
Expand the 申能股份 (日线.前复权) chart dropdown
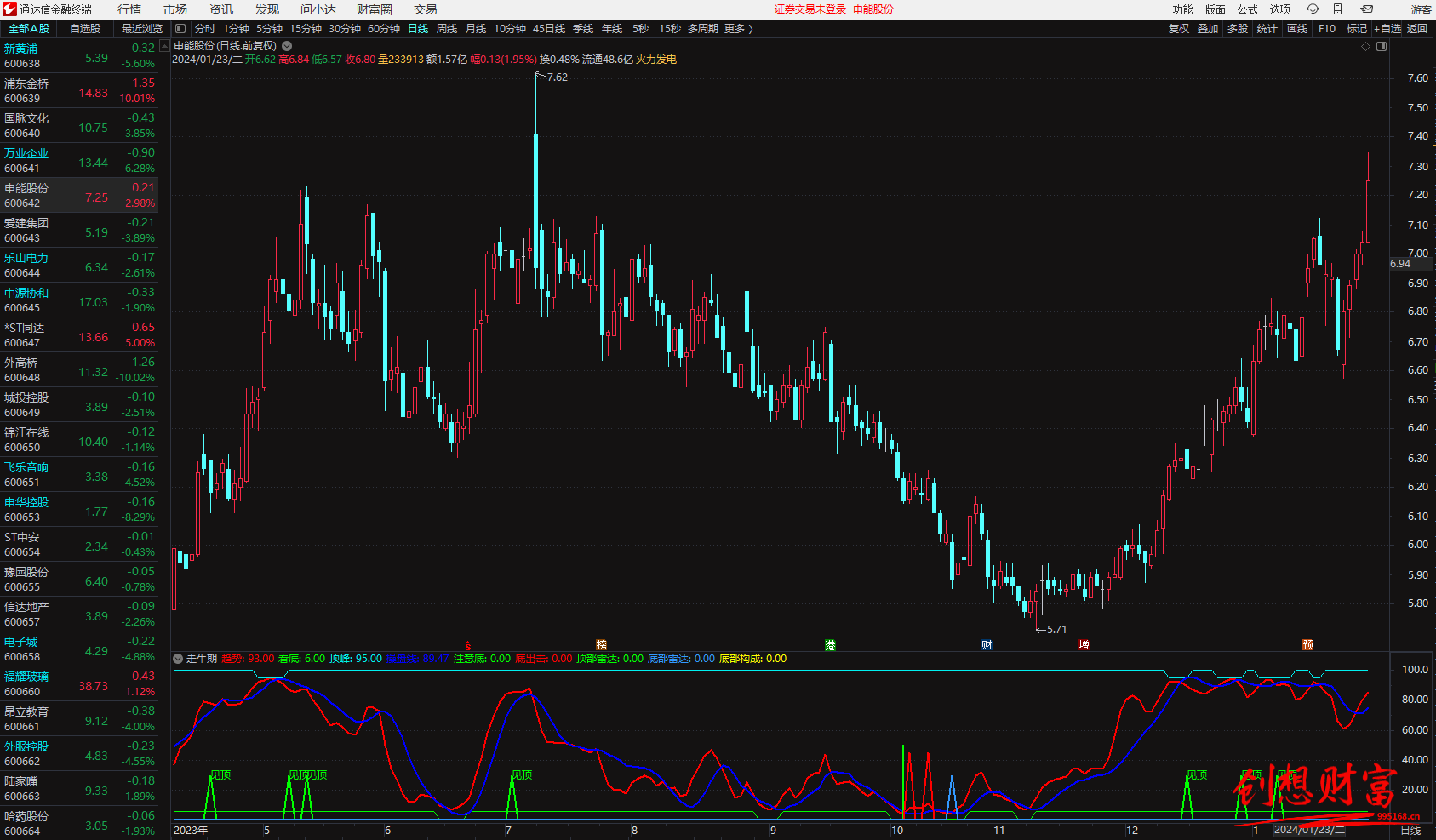[287, 46]
